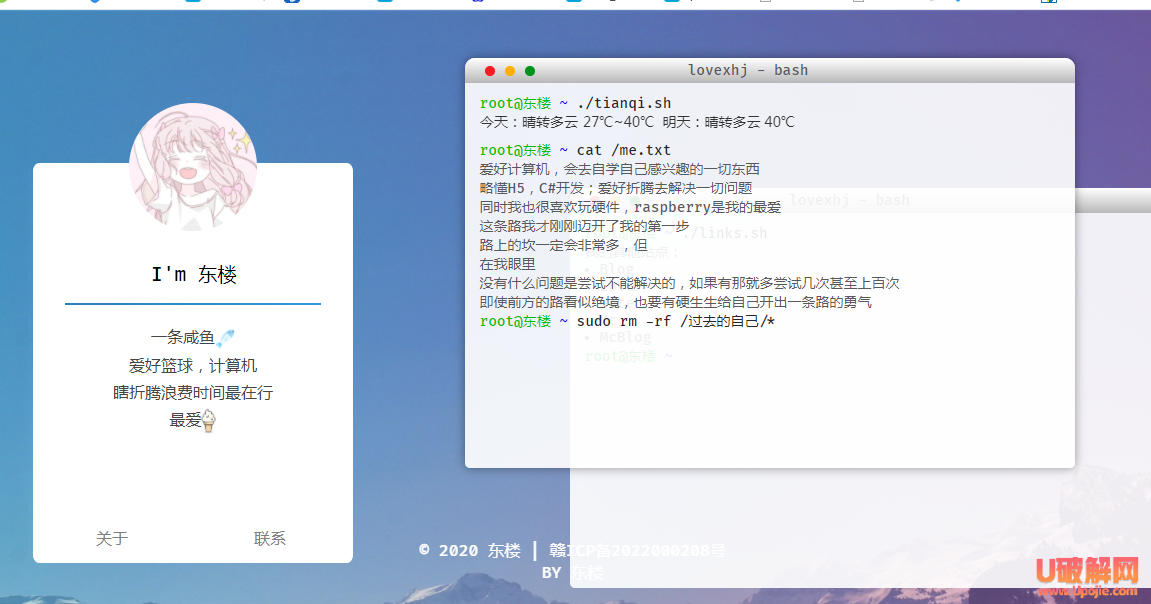Click the fish emoji after 一条咸鱼
This screenshot has height=604, width=1151.
point(226,338)
